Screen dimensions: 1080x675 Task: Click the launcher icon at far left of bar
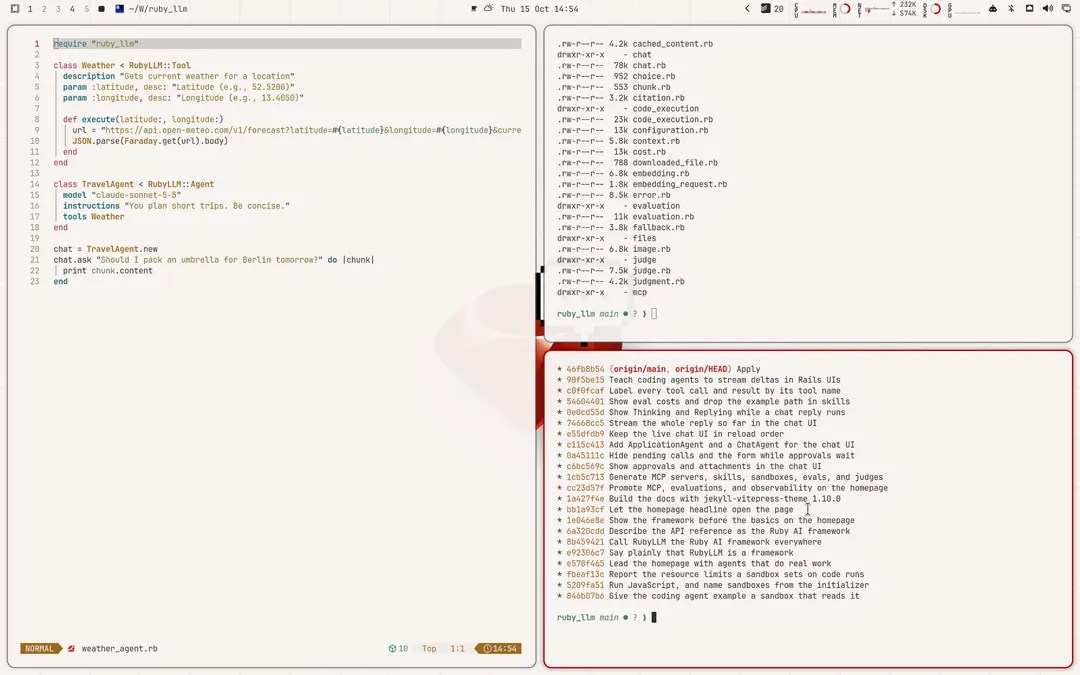(14, 9)
